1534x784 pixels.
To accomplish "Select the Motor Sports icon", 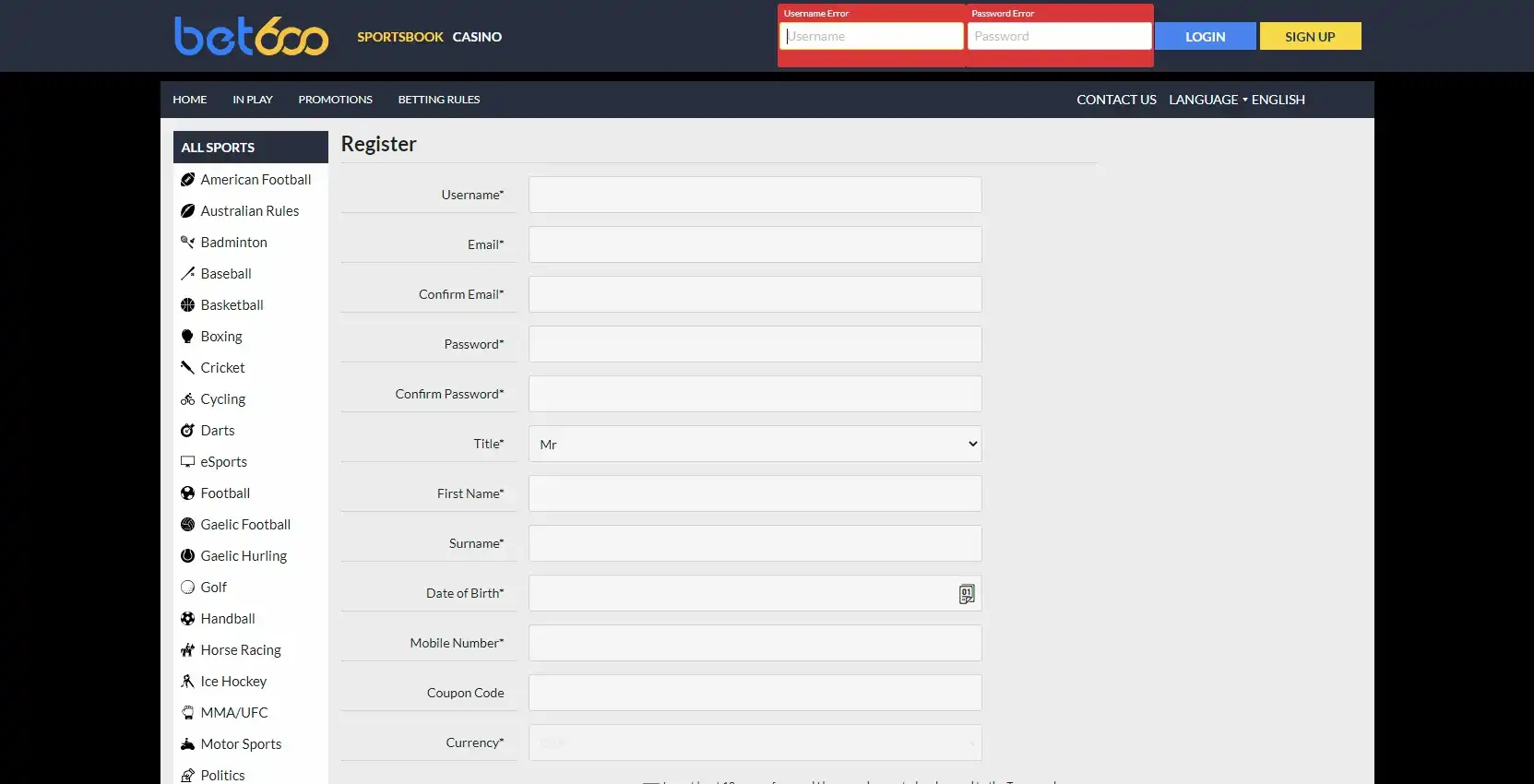I will click(187, 744).
